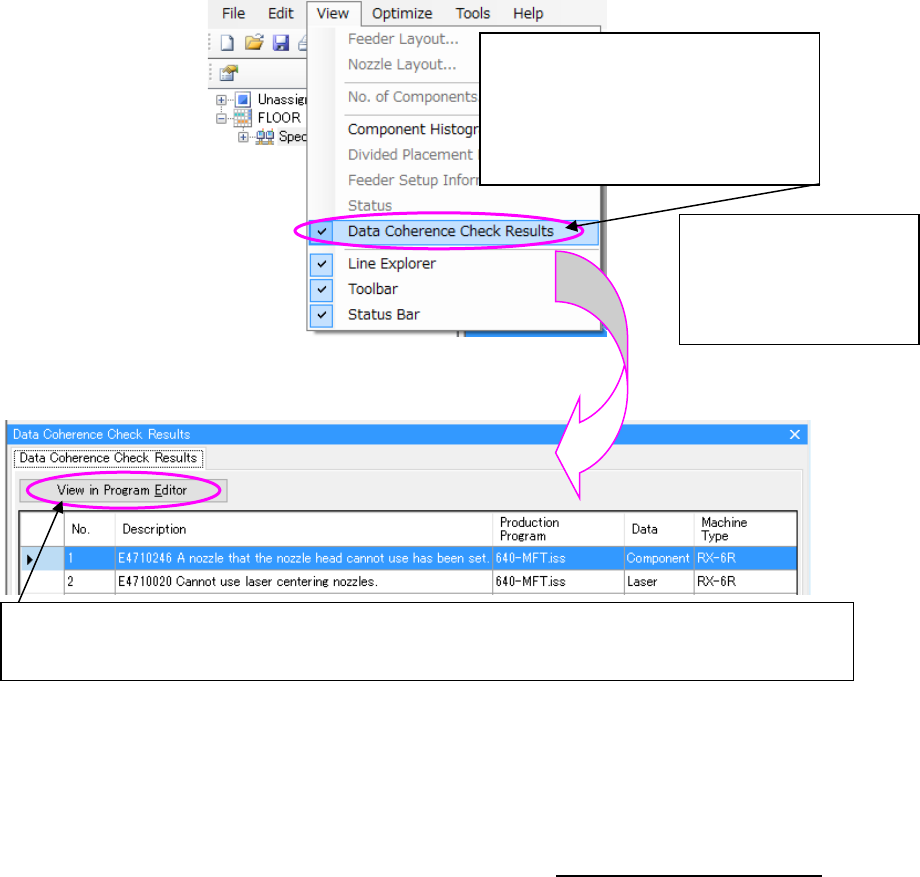
Task: Click the properties icon below the toolbar
Action: point(228,73)
